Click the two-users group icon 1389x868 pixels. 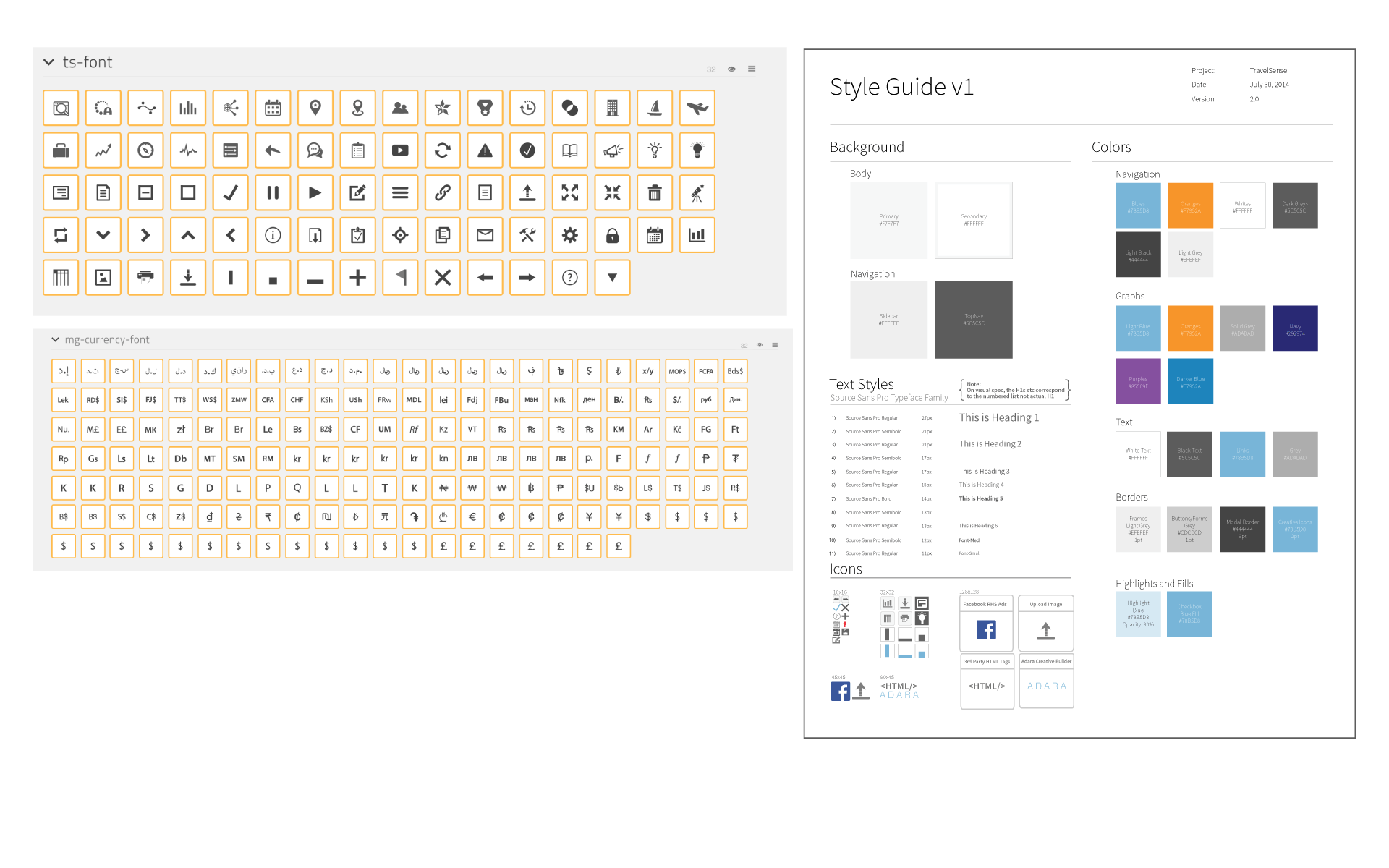[x=400, y=109]
